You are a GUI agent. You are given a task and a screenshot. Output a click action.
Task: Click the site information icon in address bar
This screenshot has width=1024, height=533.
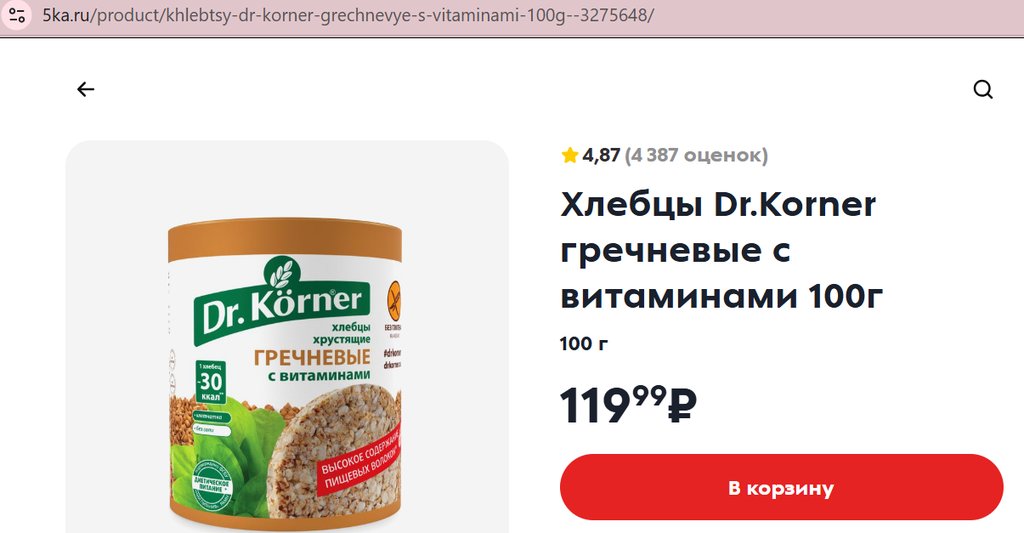coord(16,14)
